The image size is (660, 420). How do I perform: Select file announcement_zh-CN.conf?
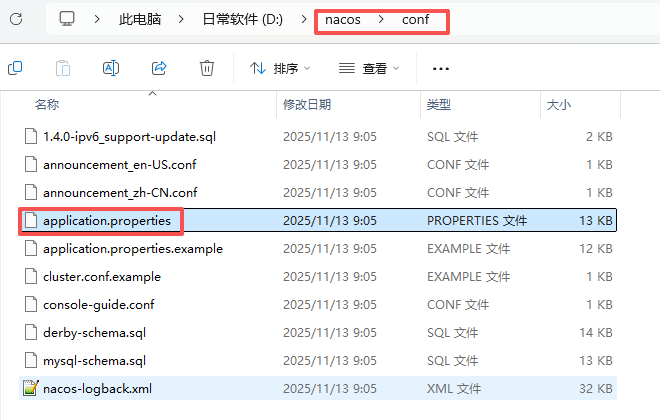pos(120,193)
